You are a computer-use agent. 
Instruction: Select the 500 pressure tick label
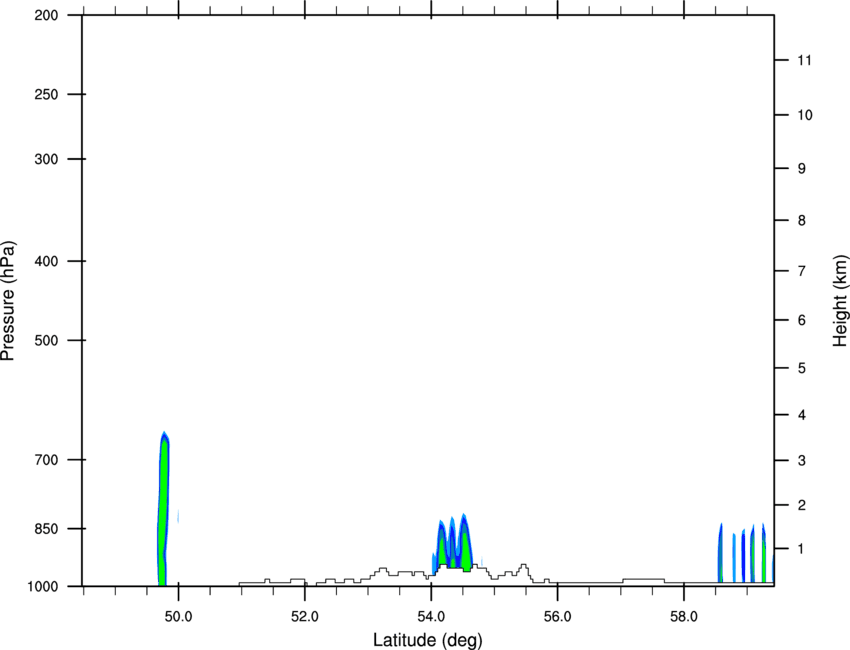click(x=46, y=340)
